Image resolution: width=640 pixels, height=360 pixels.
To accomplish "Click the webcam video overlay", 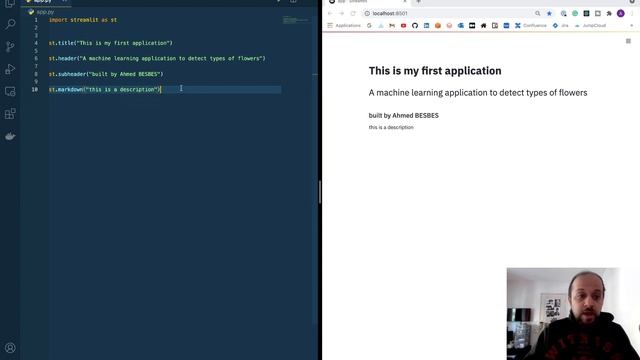I will [x=573, y=314].
